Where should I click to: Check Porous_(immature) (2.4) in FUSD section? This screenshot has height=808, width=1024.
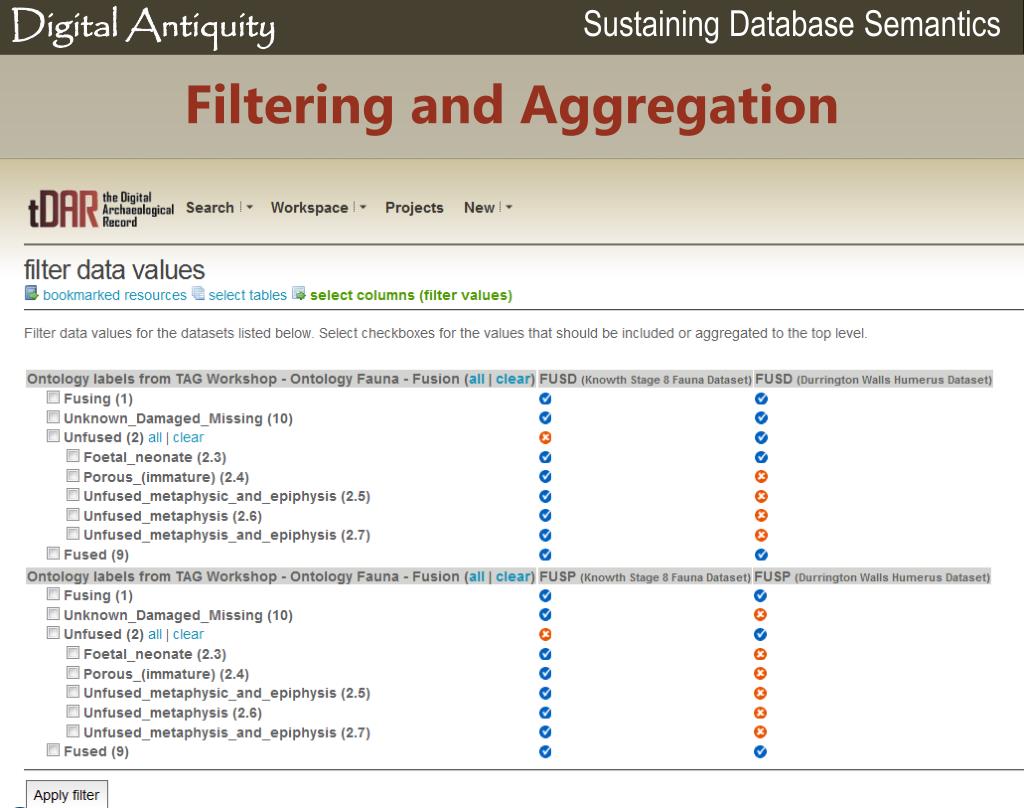(x=72, y=476)
